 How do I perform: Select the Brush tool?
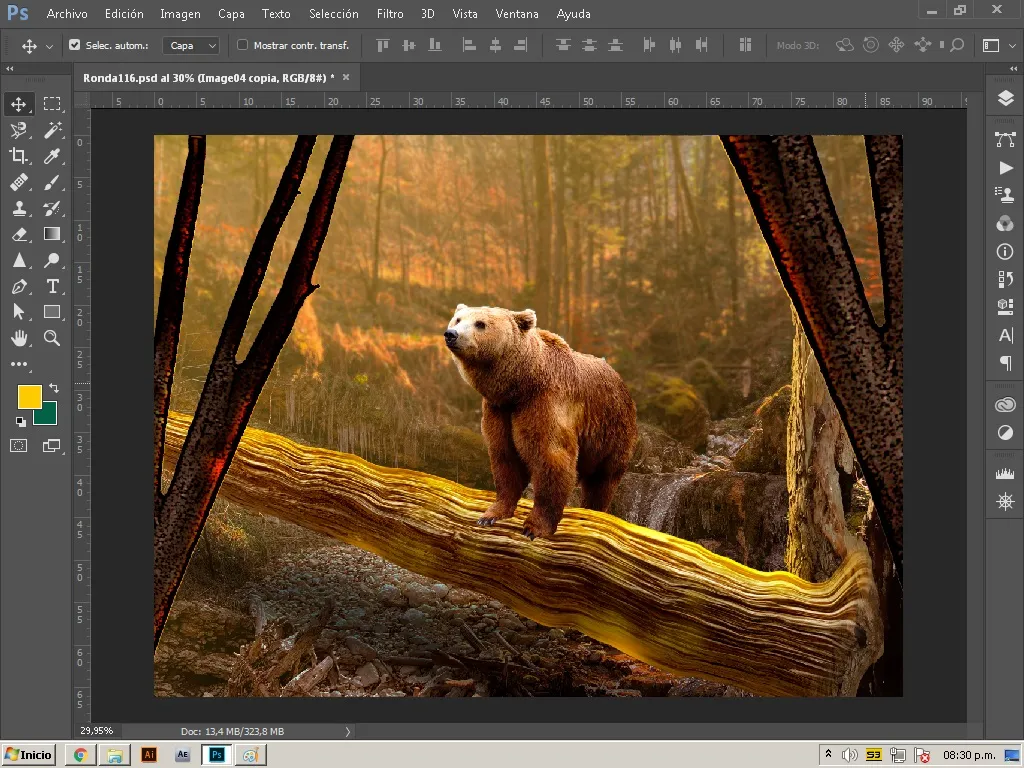click(x=52, y=182)
